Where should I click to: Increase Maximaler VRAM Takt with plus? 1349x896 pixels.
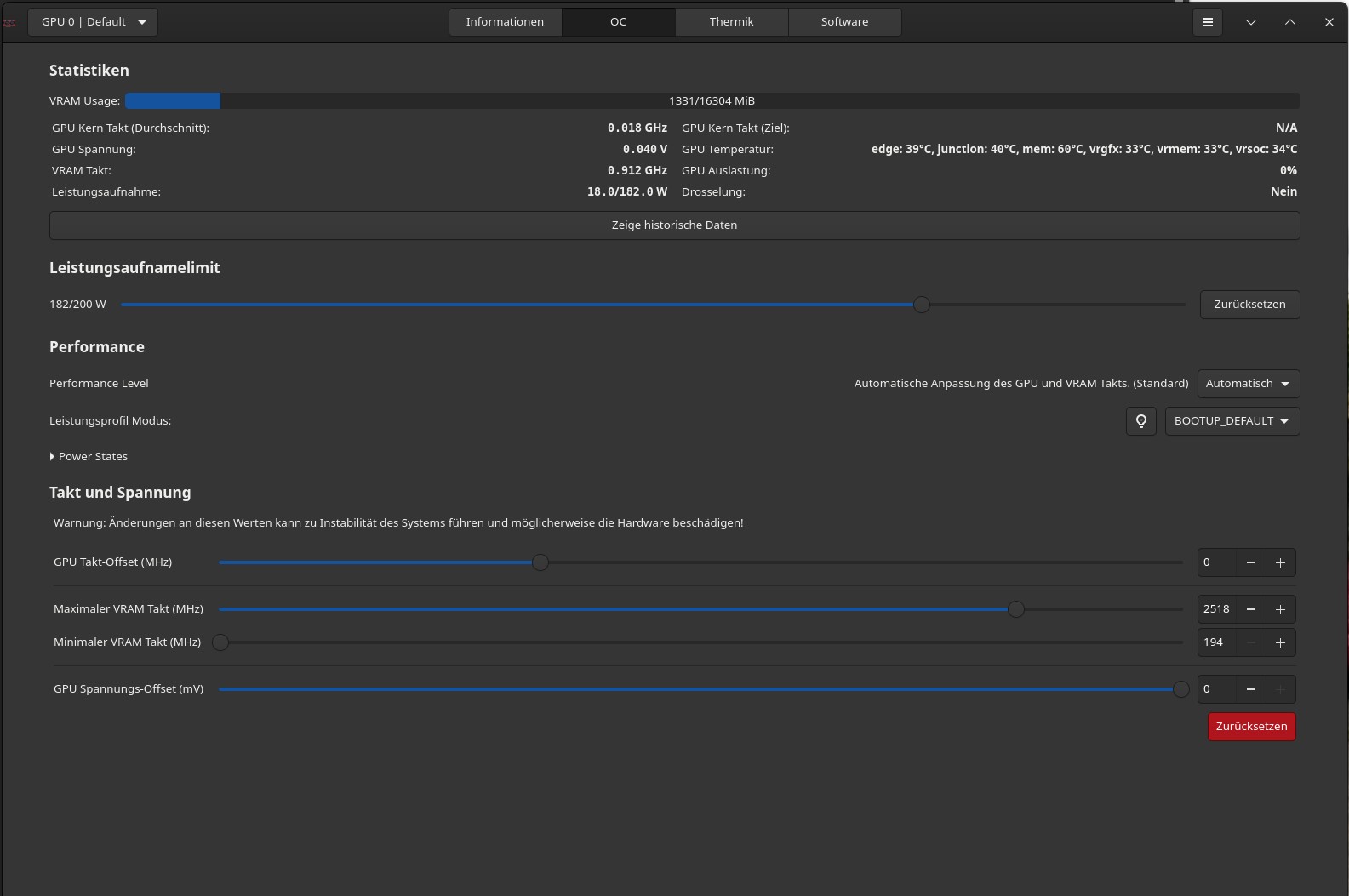point(1280,609)
